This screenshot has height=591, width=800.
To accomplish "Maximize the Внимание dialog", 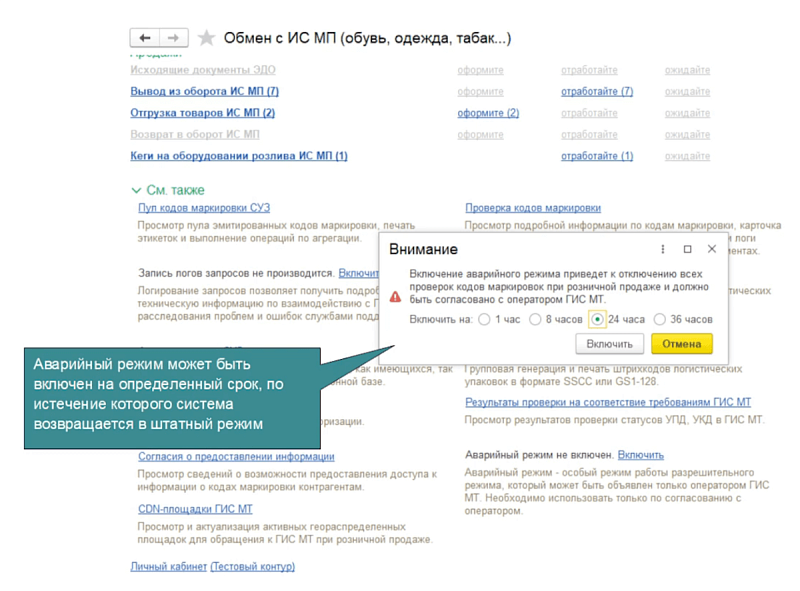I will tap(687, 249).
